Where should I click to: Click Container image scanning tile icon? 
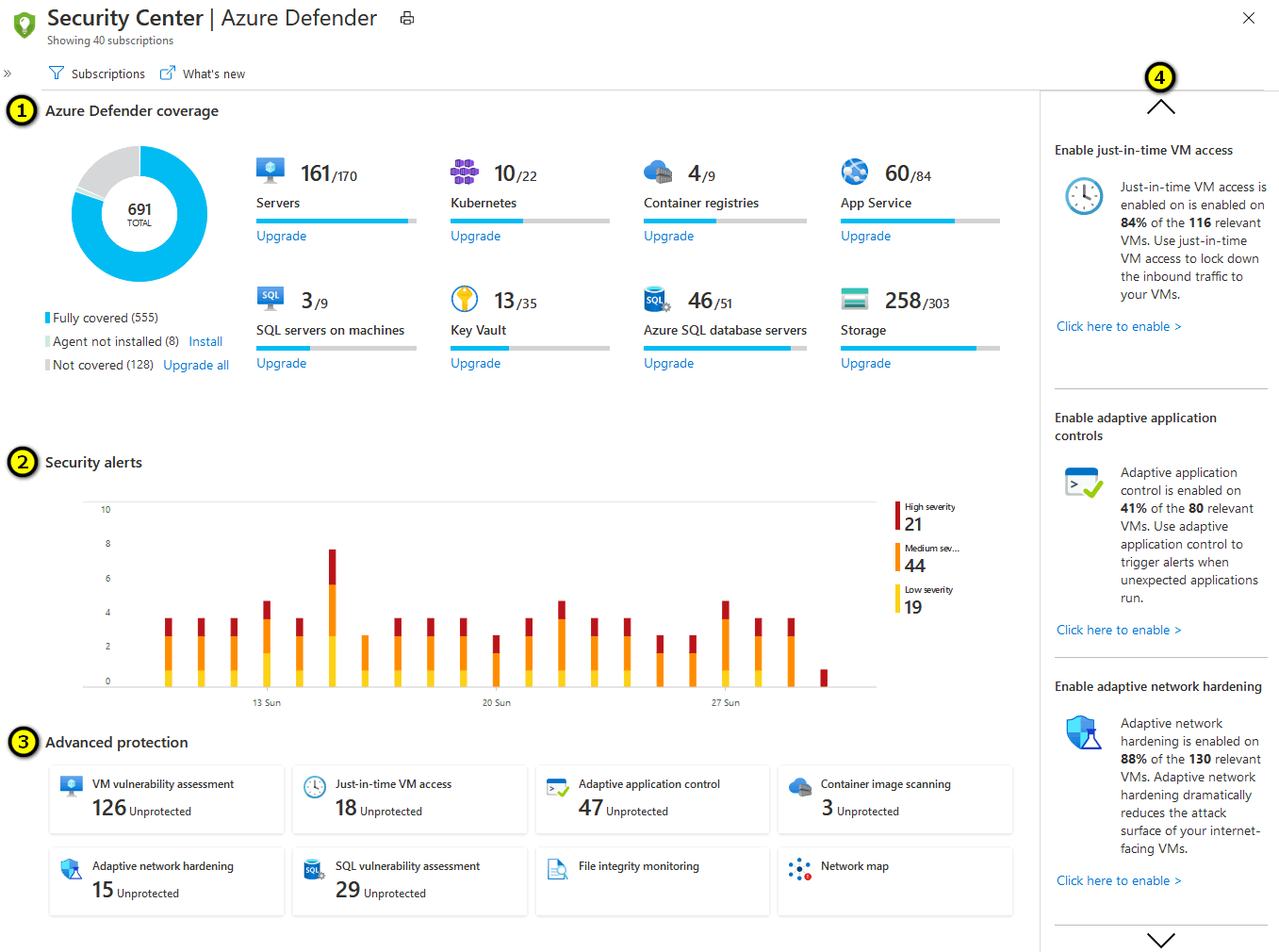[800, 787]
